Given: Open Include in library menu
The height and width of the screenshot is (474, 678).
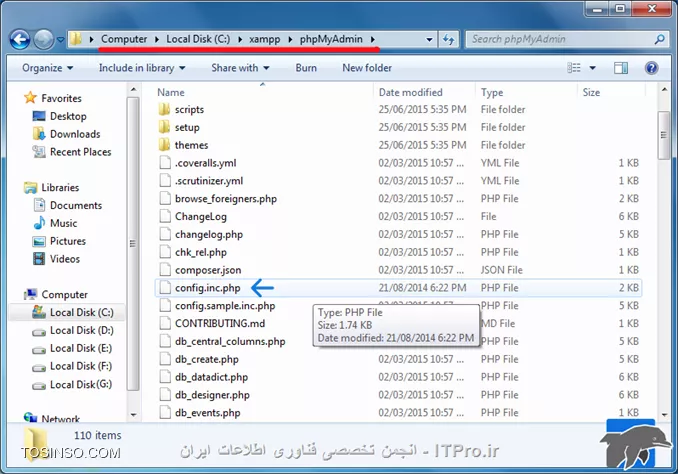Looking at the screenshot, I should click(142, 68).
